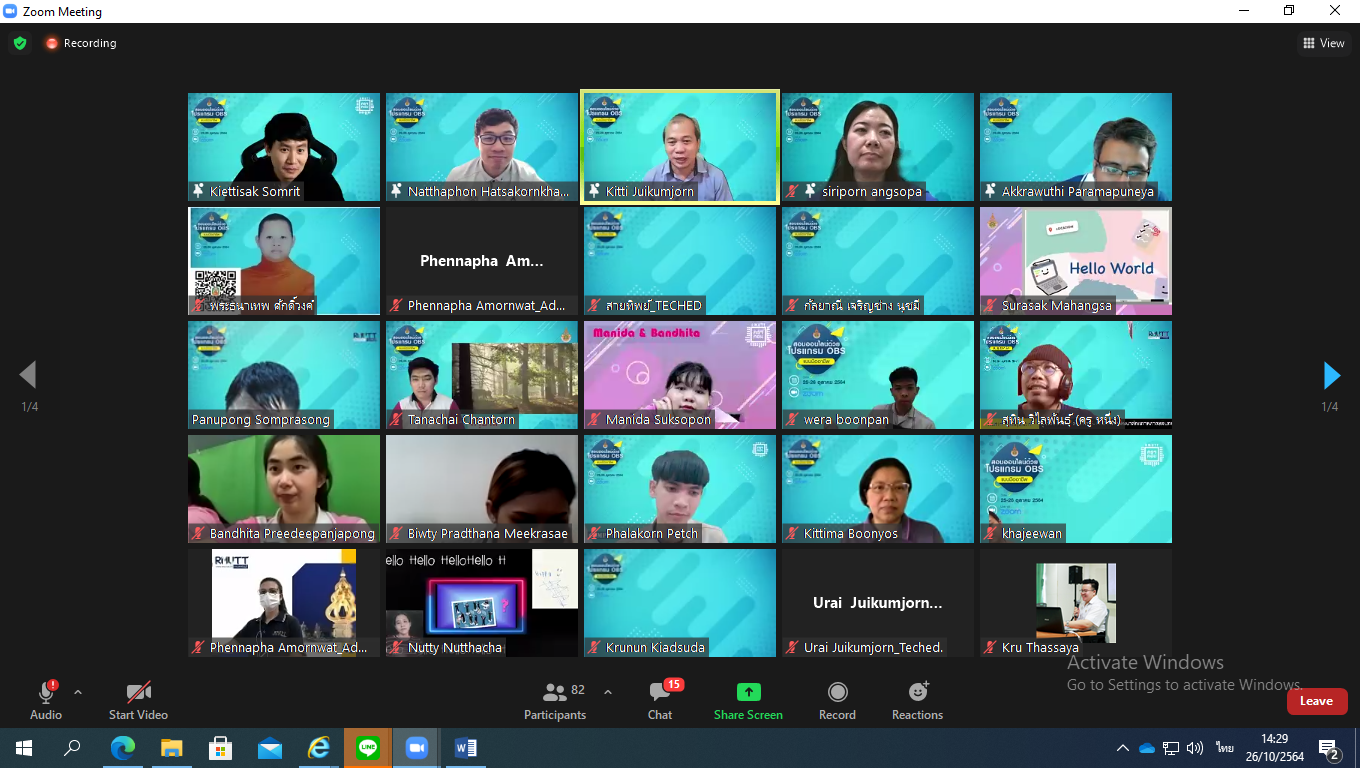Select Bandhita Preedeepanjapong video tile
Image resolution: width=1360 pixels, height=768 pixels.
[284, 489]
